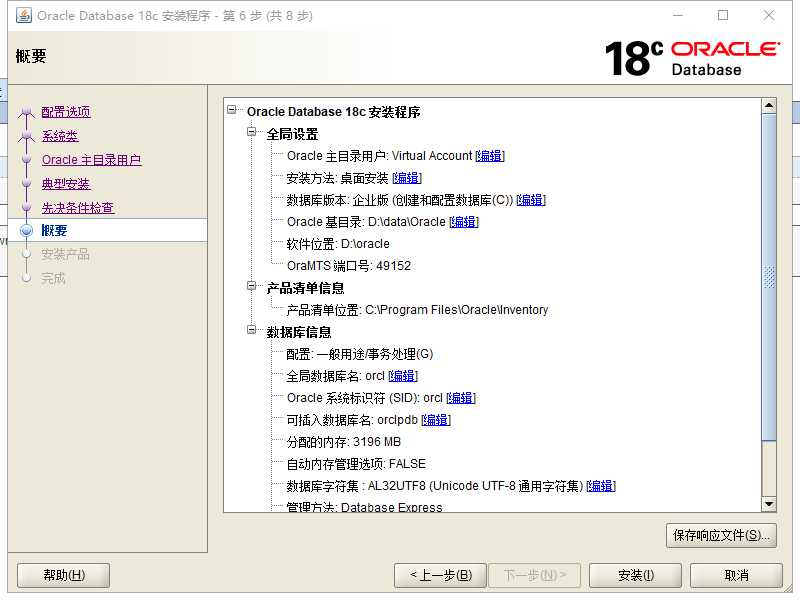Click the 概要 step radio marker in sidebar

coord(27,231)
